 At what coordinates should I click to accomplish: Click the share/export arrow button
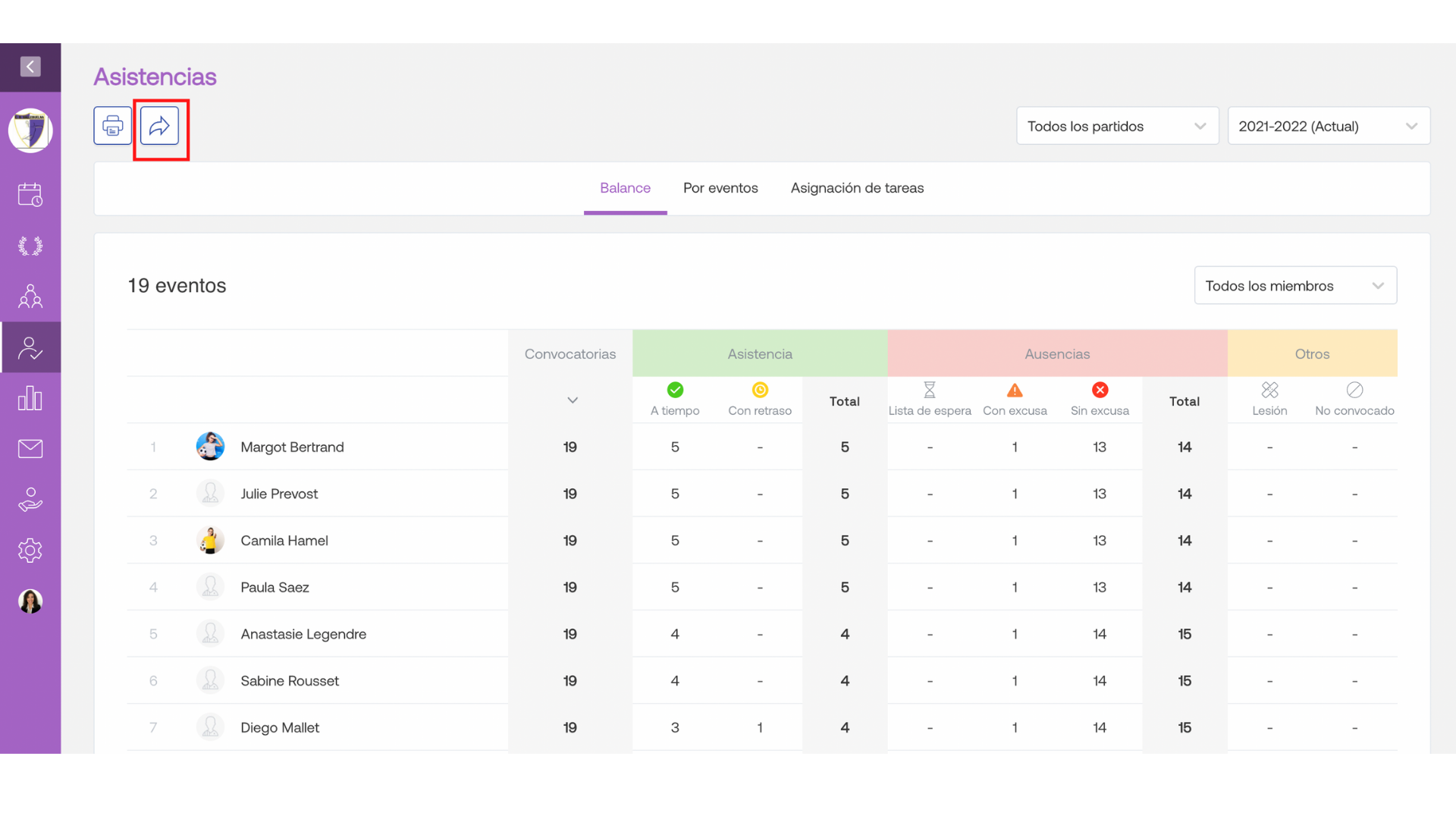(x=159, y=126)
